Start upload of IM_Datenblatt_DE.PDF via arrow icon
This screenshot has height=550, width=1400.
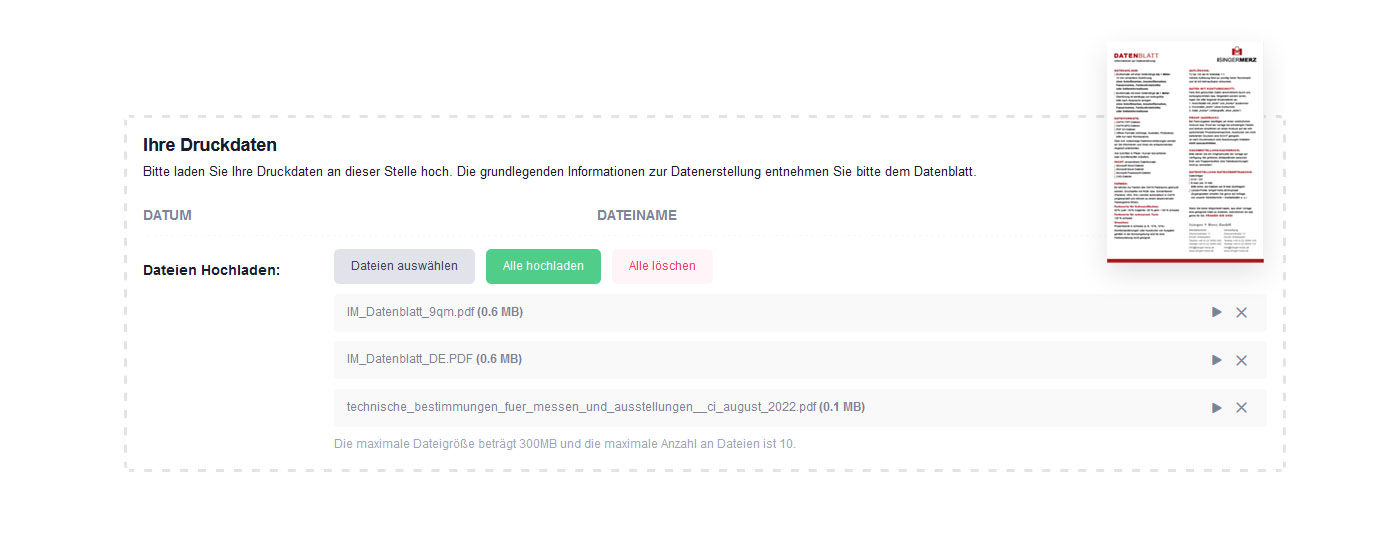(1216, 360)
